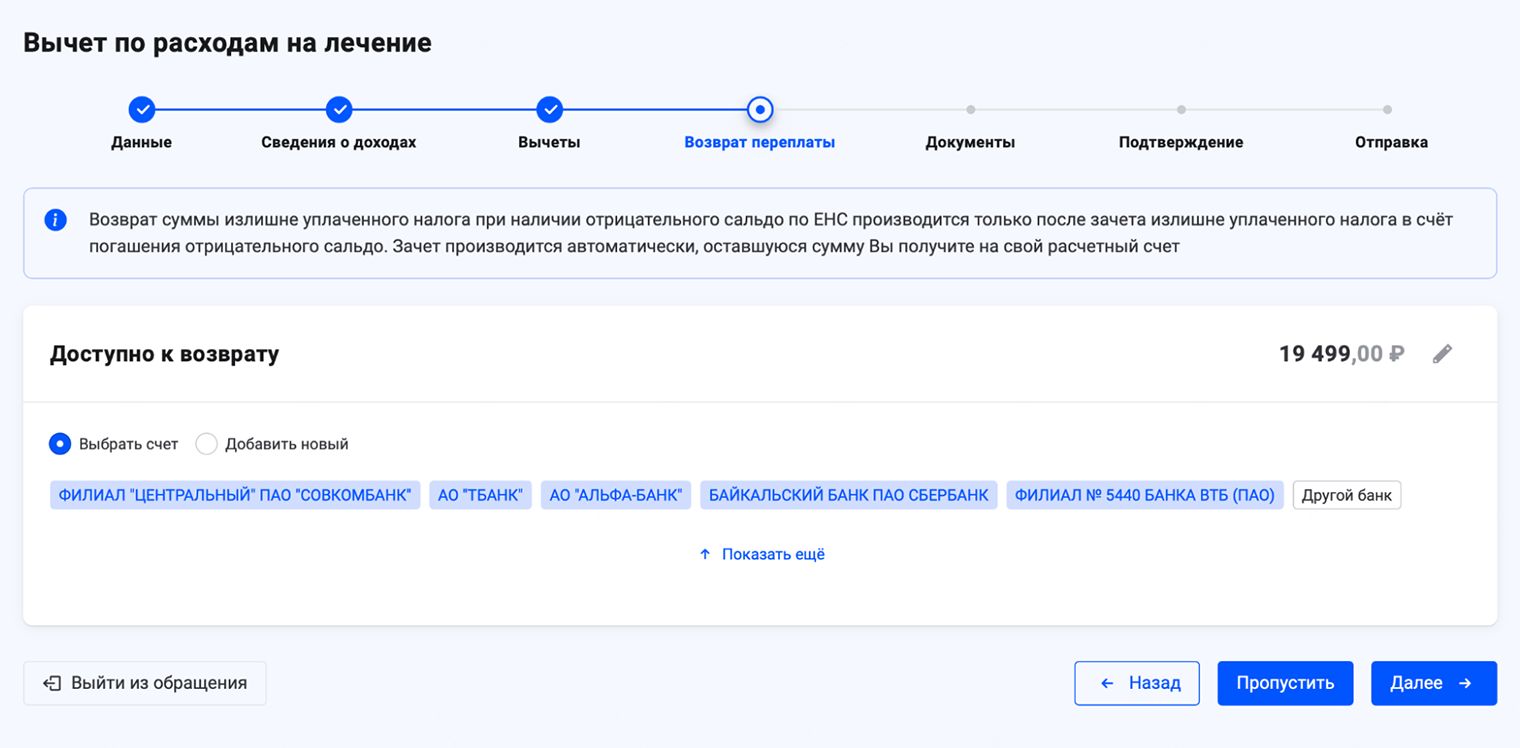This screenshot has width=1520, height=748.
Task: Click the info icon in the notice banner
Action: point(56,219)
